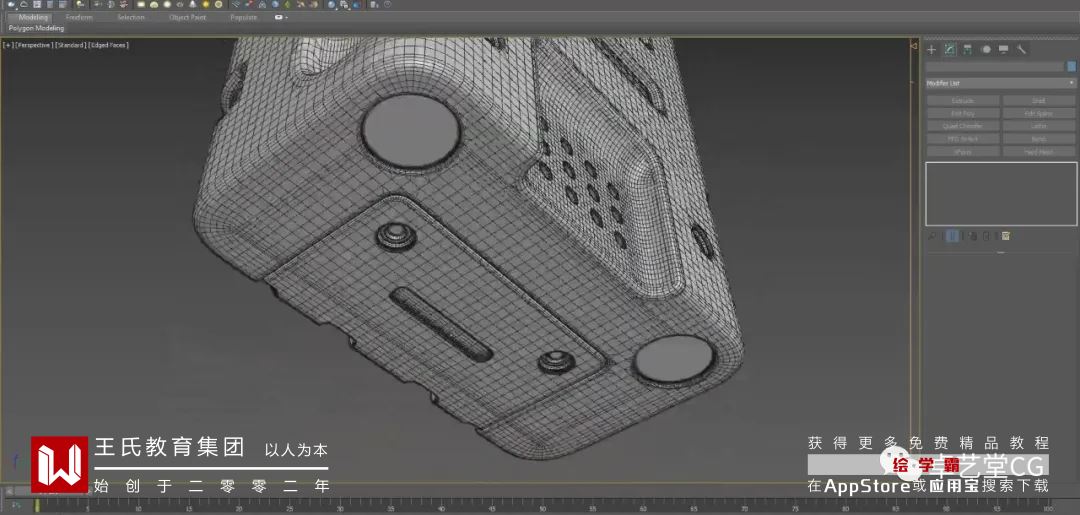Click the flat box primitive icon in the toolbar
1080x515 pixels.
[141, 5]
